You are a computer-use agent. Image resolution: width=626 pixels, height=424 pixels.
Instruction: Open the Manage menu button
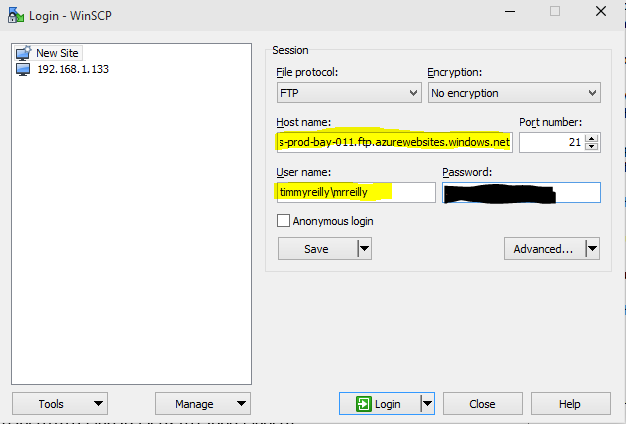click(x=203, y=404)
